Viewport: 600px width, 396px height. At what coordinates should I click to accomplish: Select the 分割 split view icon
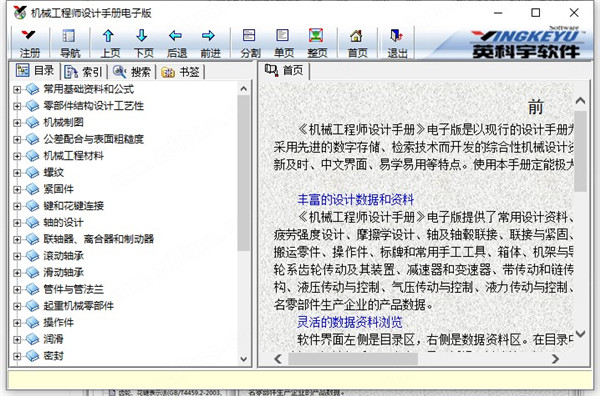tap(249, 43)
